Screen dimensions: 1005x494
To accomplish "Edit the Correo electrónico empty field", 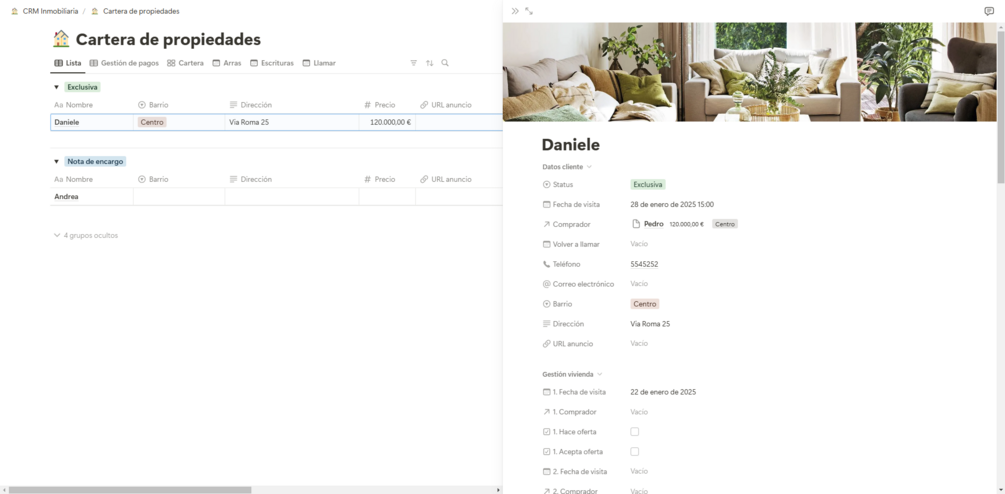I will pyautogui.click(x=639, y=284).
